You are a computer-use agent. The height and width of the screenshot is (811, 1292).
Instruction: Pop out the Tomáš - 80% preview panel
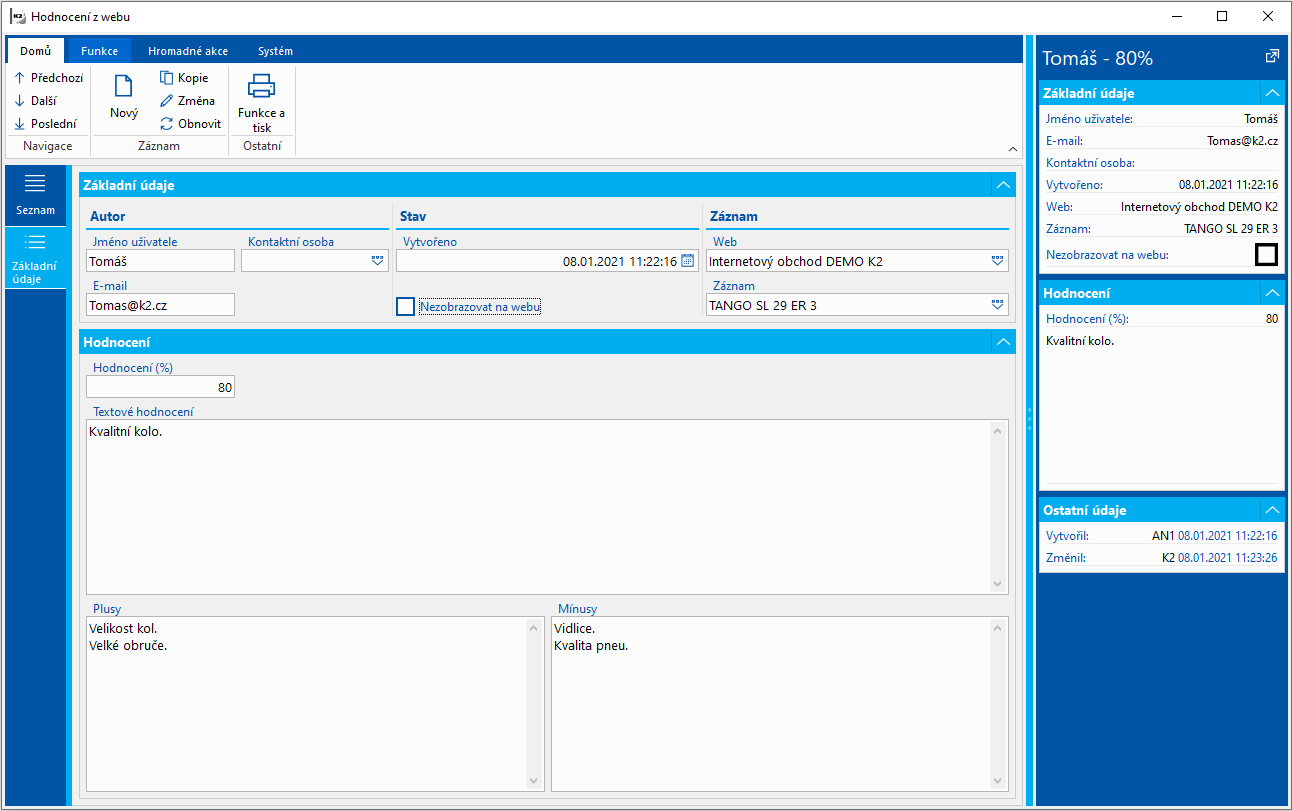point(1272,57)
